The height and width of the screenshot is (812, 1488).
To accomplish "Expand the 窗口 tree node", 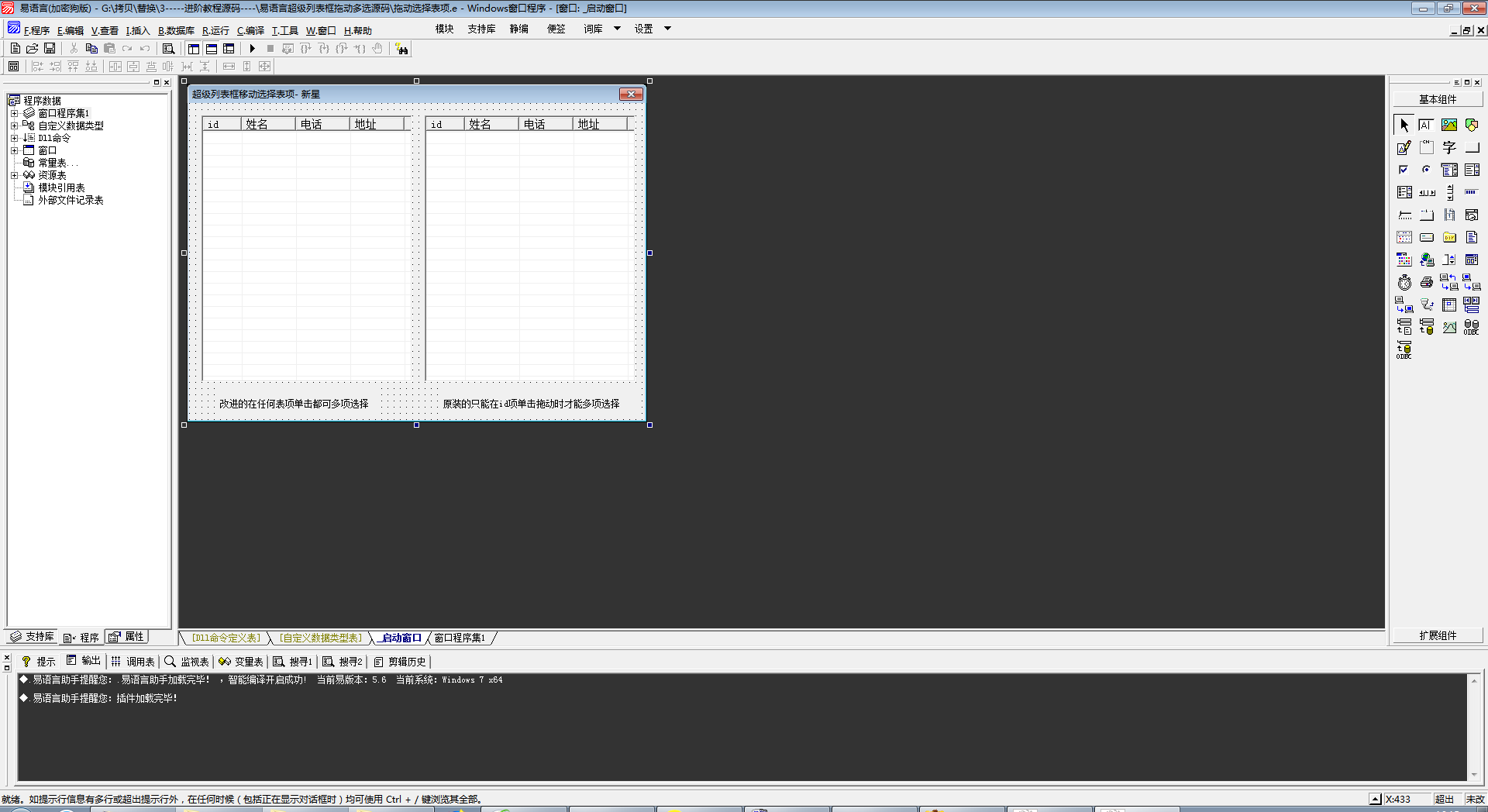I will coord(14,150).
